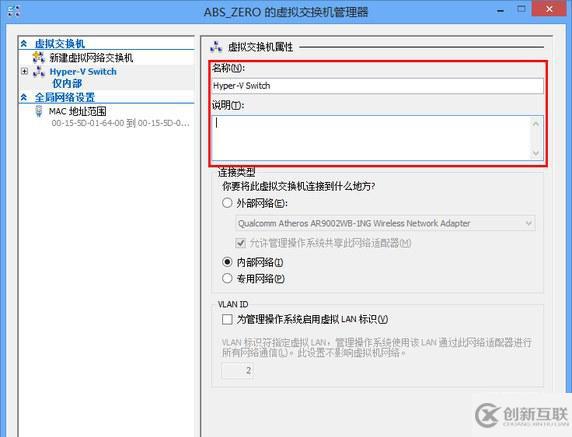This screenshot has width=572, height=437.
Task: Click 你要将此虚拟交换机连接到什么地方 text
Action: coord(299,186)
